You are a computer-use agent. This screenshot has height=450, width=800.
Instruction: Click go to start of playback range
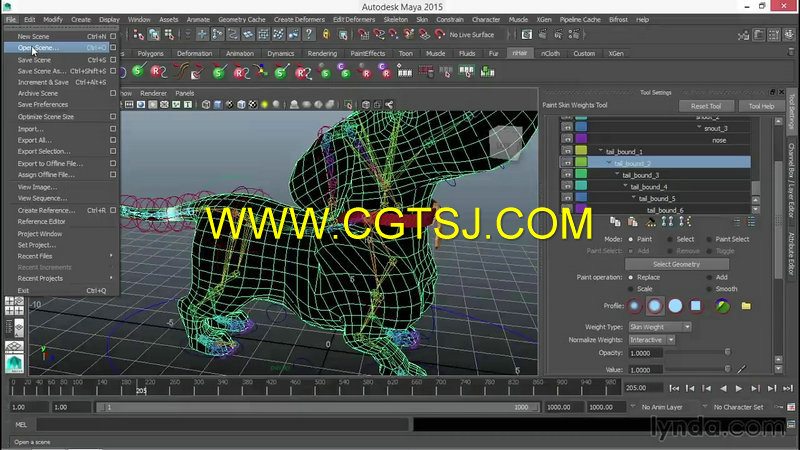[674, 388]
